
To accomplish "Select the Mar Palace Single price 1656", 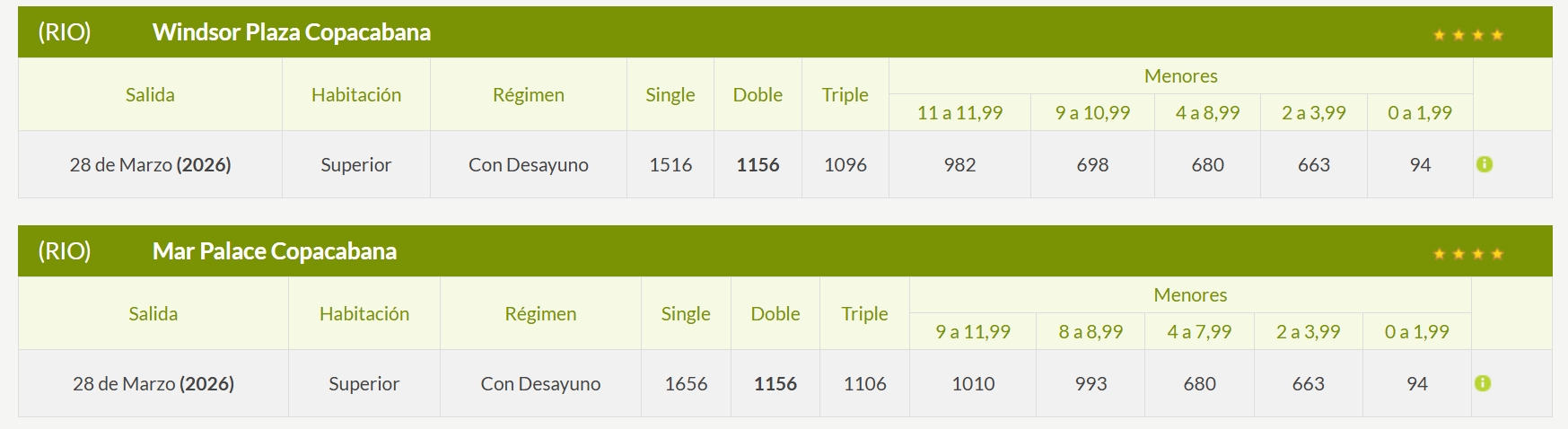I will pos(686,384).
